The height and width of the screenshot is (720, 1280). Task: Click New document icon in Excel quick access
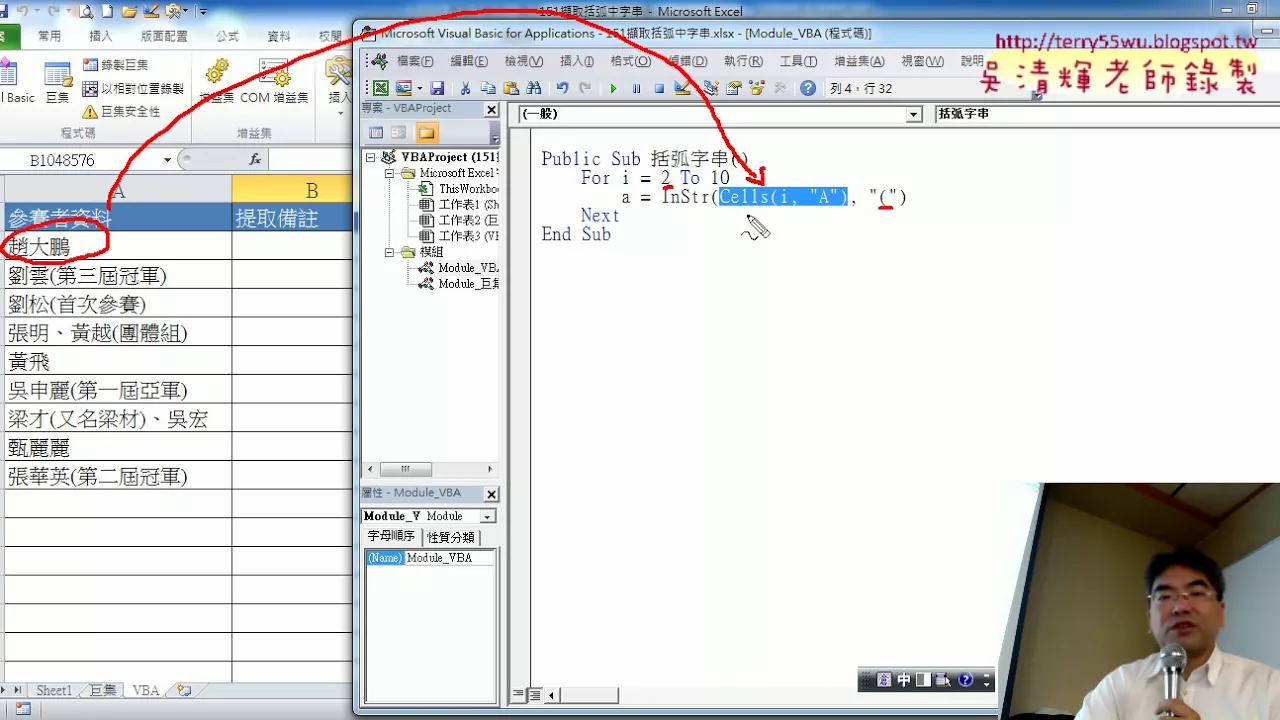pos(108,12)
